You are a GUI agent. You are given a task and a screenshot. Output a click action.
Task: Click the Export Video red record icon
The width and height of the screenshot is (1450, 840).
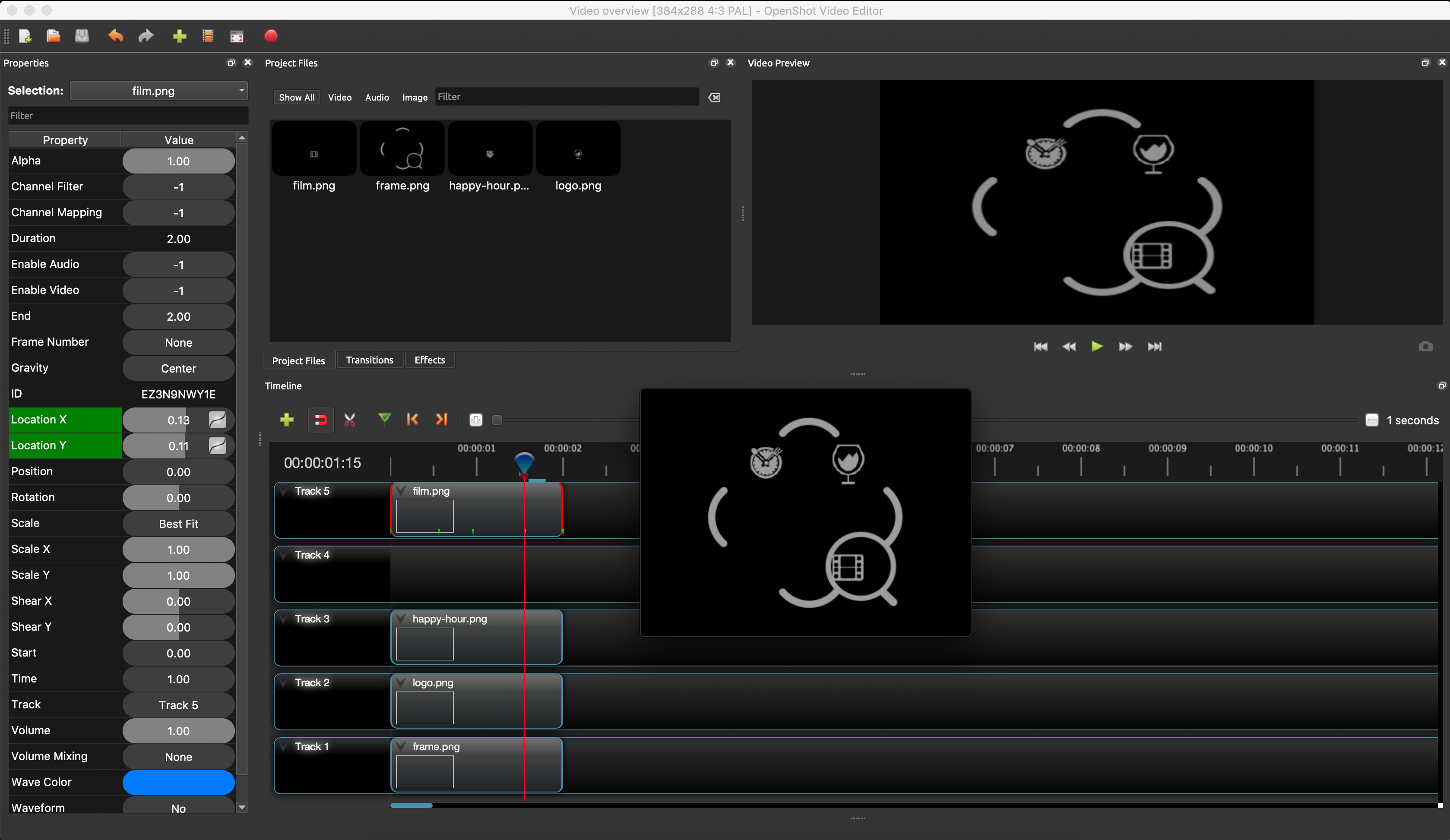(x=271, y=36)
